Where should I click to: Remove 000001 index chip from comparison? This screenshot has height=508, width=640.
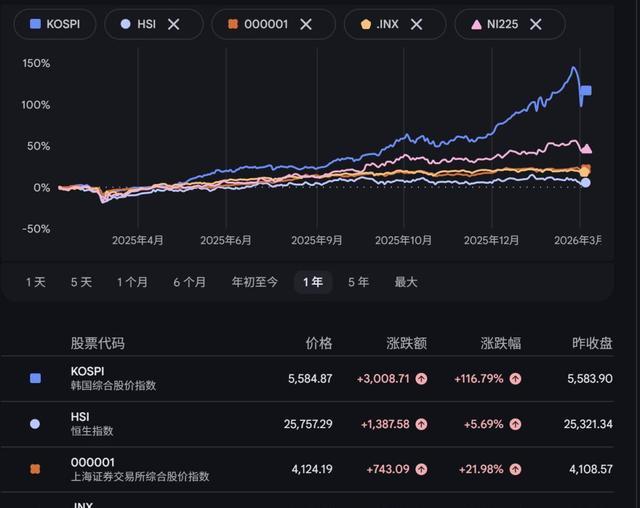point(306,24)
